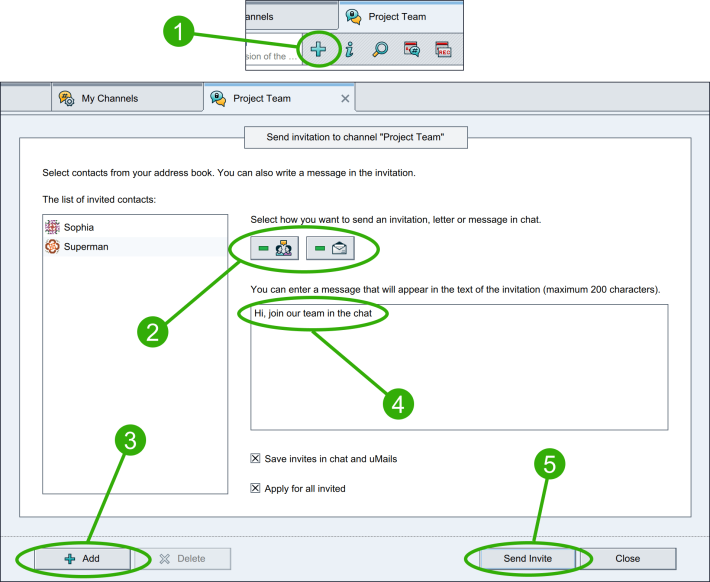Open channel info icon in top toolbar
The height and width of the screenshot is (582, 710).
[349, 49]
